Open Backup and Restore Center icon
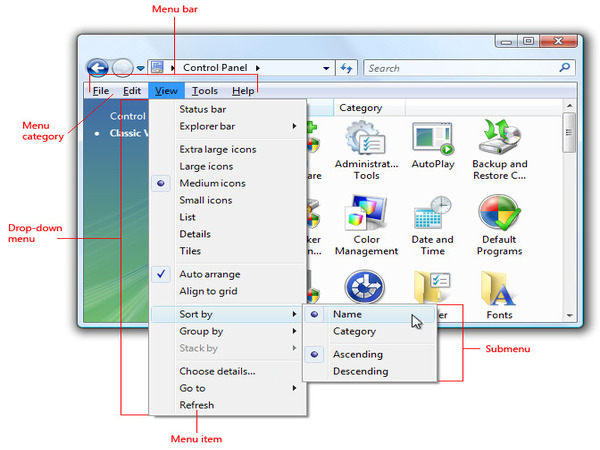 499,140
